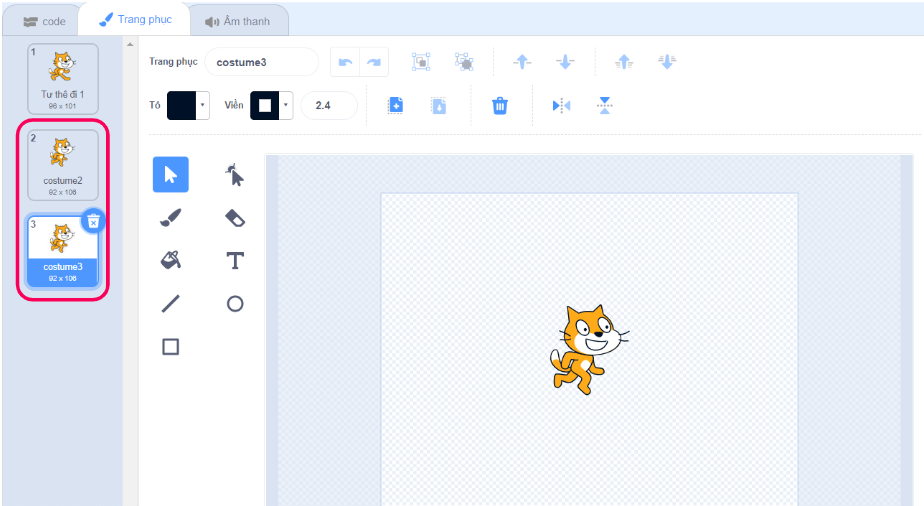The height and width of the screenshot is (506, 924).
Task: Select the Text tool
Action: (x=235, y=260)
